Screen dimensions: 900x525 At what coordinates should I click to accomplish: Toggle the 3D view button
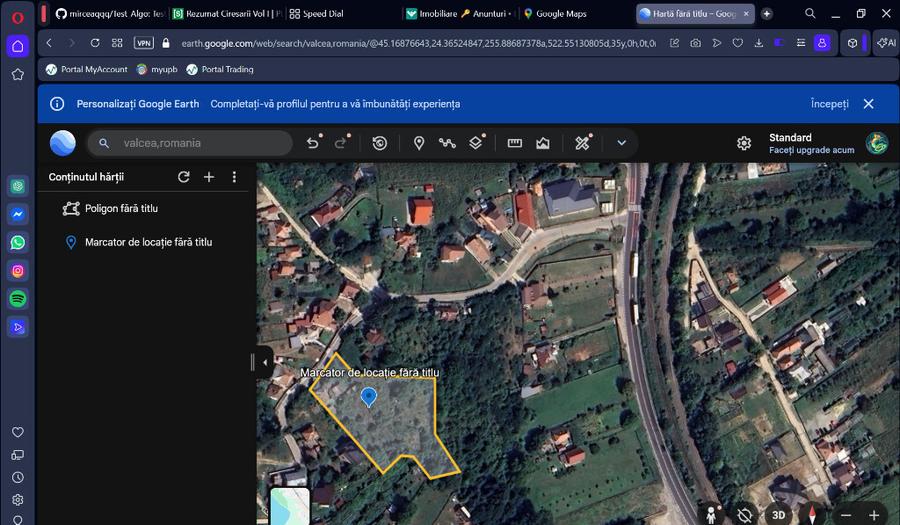coord(778,514)
